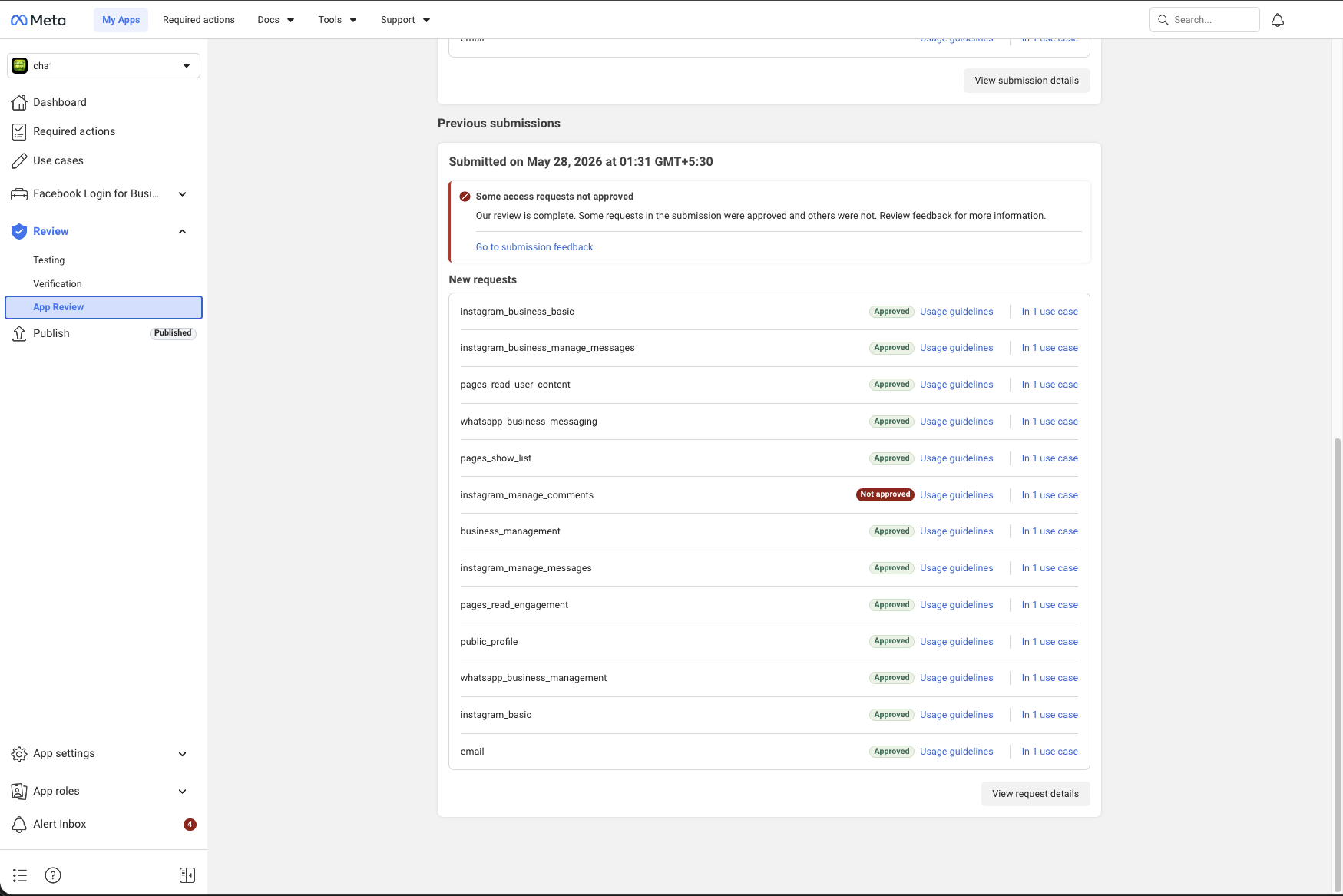Click the Meta logo
Screen dimensions: 1343x896
[x=38, y=20]
